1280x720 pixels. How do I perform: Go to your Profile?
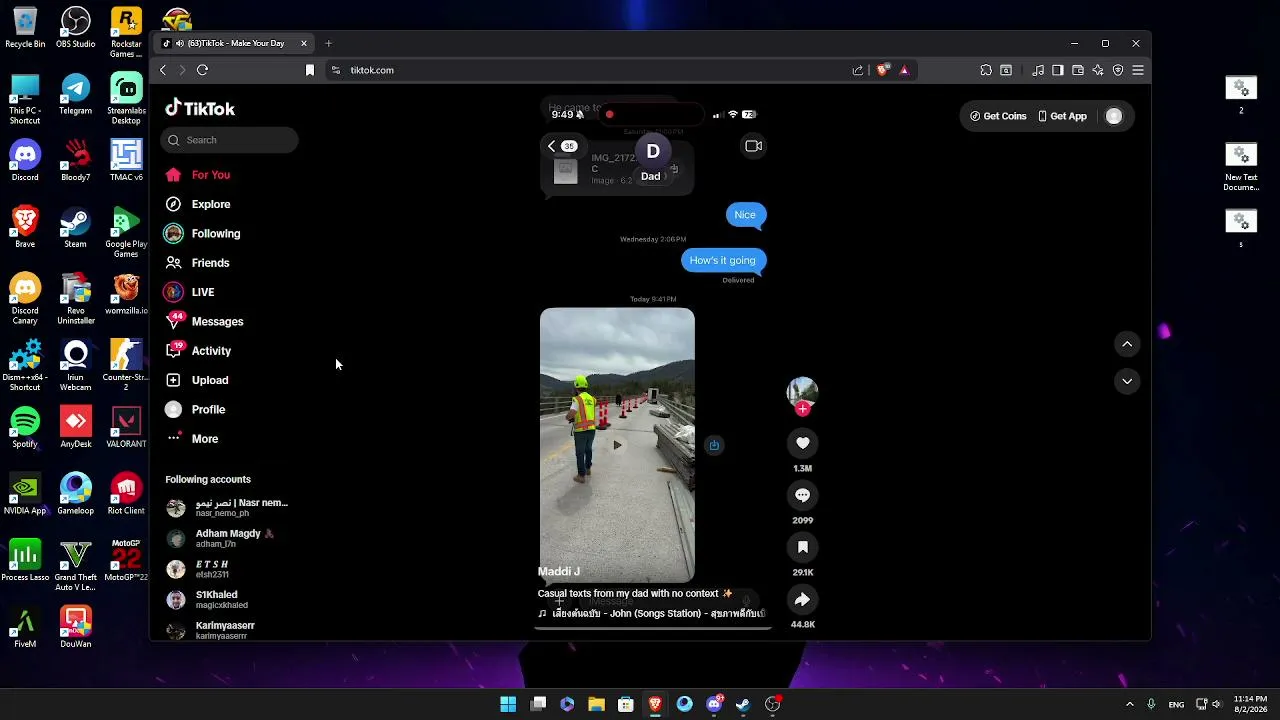click(x=196, y=409)
